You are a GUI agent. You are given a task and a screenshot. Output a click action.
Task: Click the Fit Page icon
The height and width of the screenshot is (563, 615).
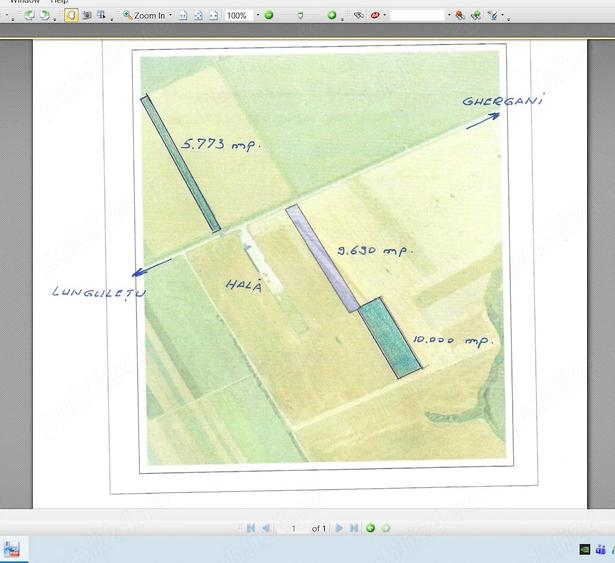(x=198, y=16)
